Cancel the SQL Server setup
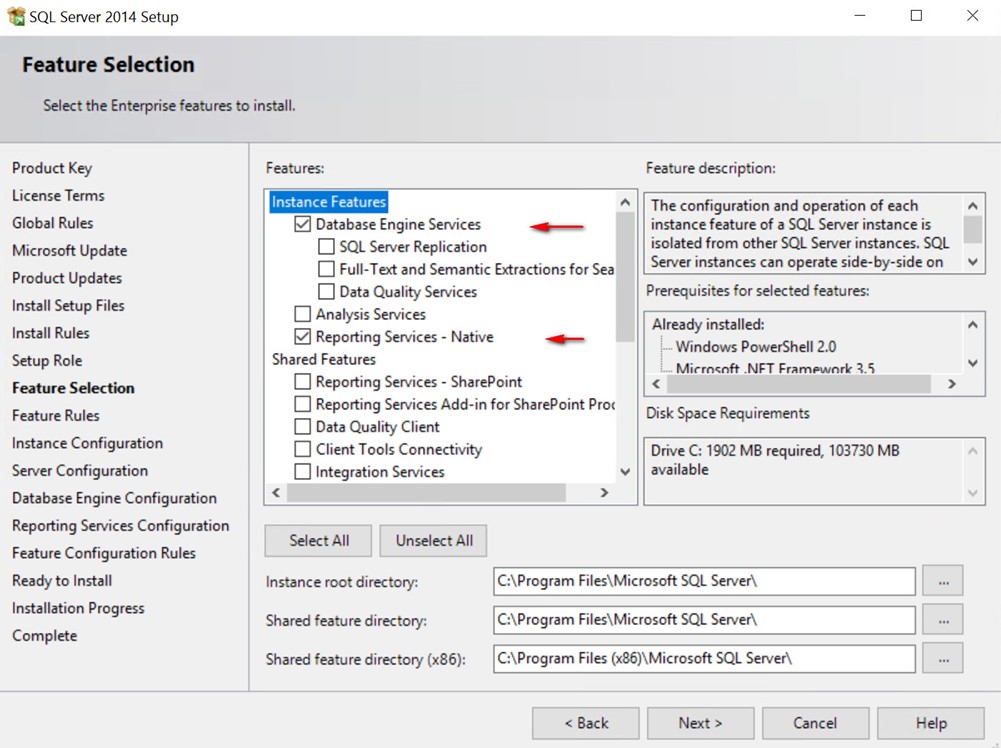Screen dimensions: 1001x748 point(815,723)
